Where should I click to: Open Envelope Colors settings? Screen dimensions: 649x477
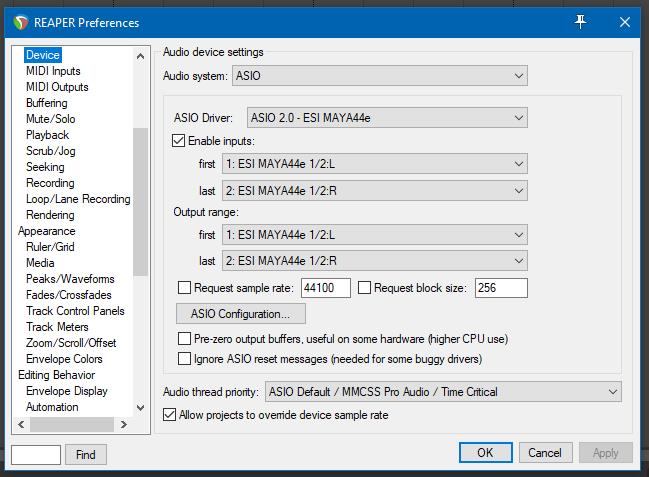(x=64, y=359)
